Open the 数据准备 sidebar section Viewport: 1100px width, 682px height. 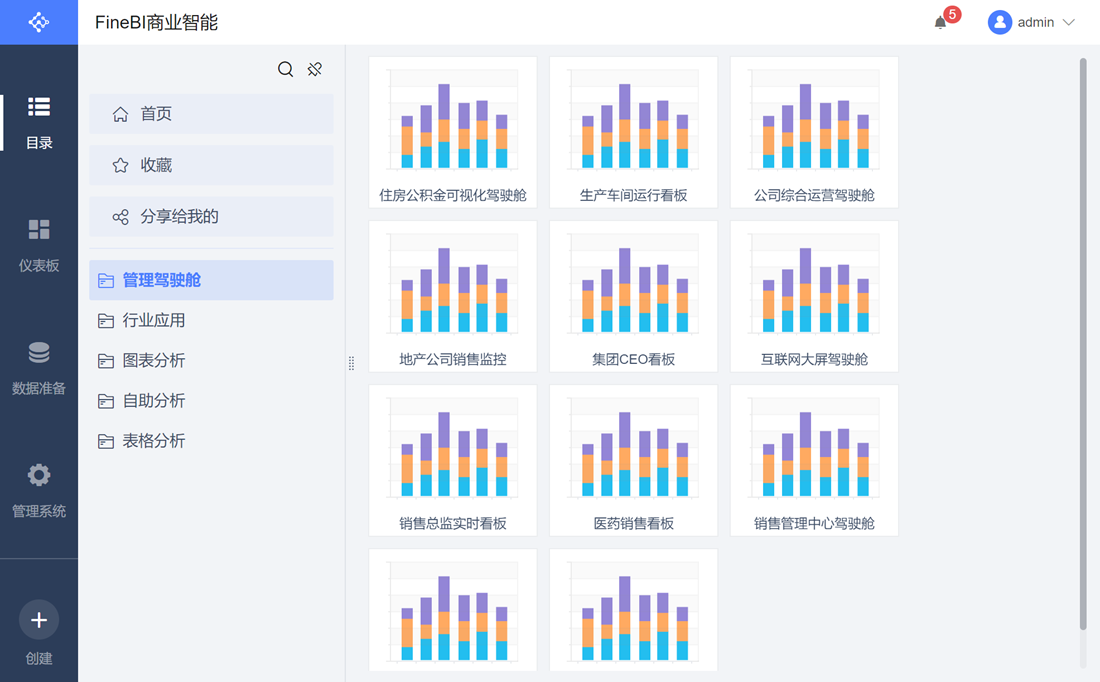(39, 366)
